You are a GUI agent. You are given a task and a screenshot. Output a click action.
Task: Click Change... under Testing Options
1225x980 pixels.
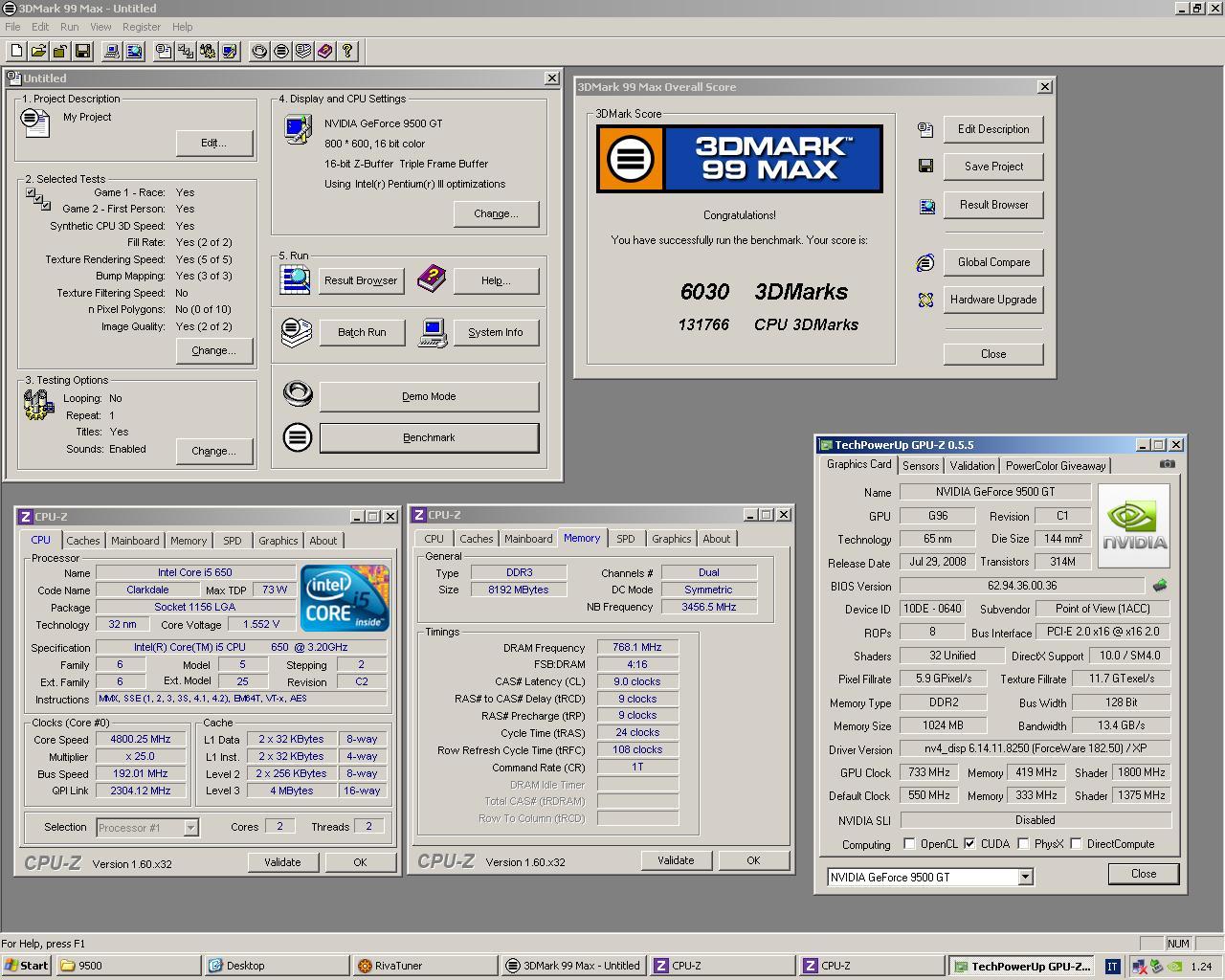[x=214, y=451]
